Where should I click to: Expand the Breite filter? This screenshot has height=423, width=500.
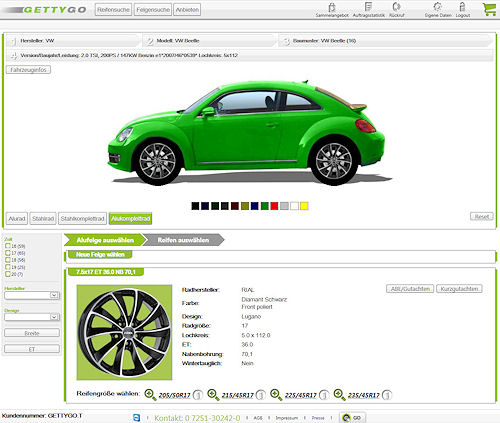click(32, 333)
